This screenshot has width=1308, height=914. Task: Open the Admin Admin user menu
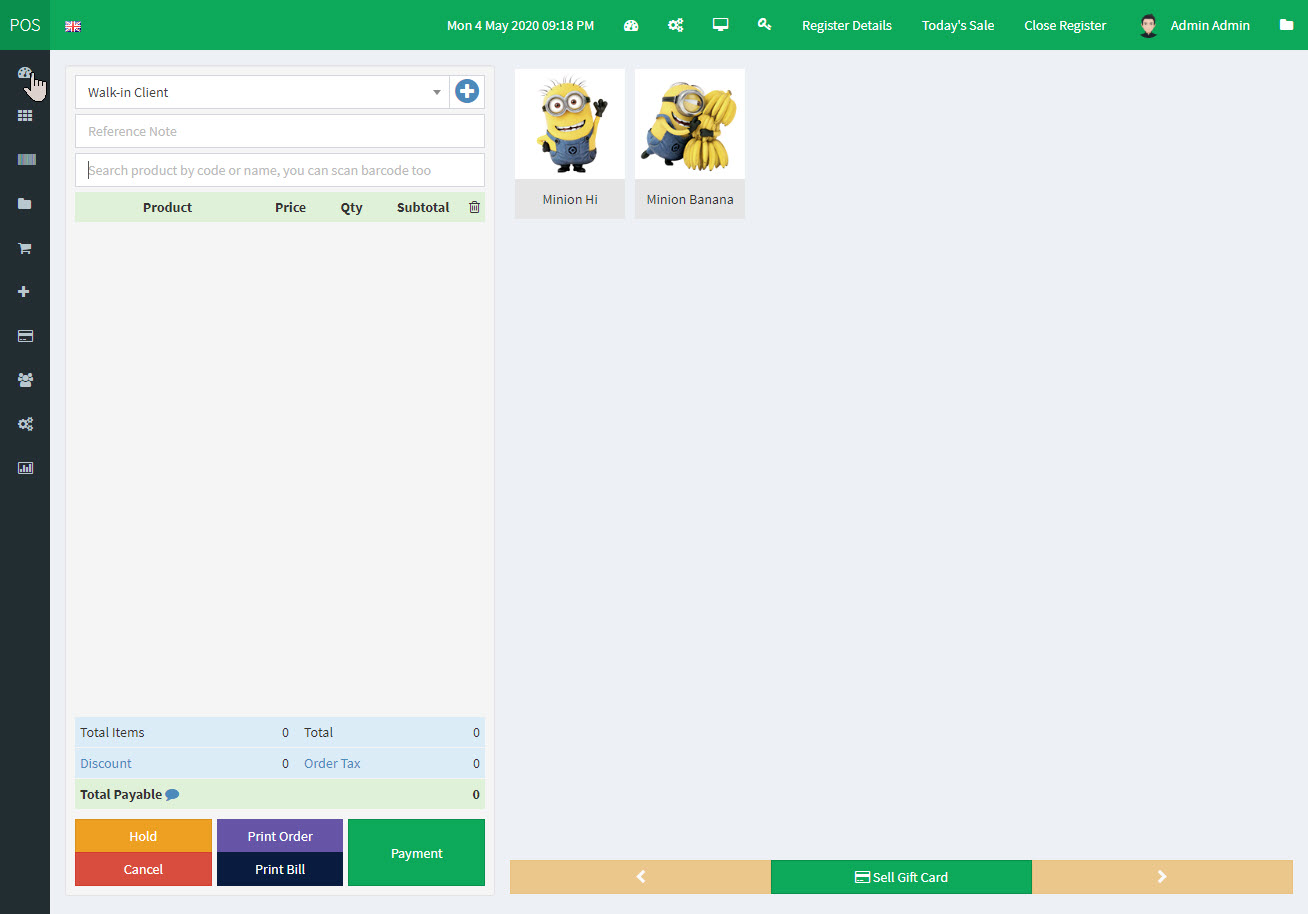pyautogui.click(x=1194, y=25)
